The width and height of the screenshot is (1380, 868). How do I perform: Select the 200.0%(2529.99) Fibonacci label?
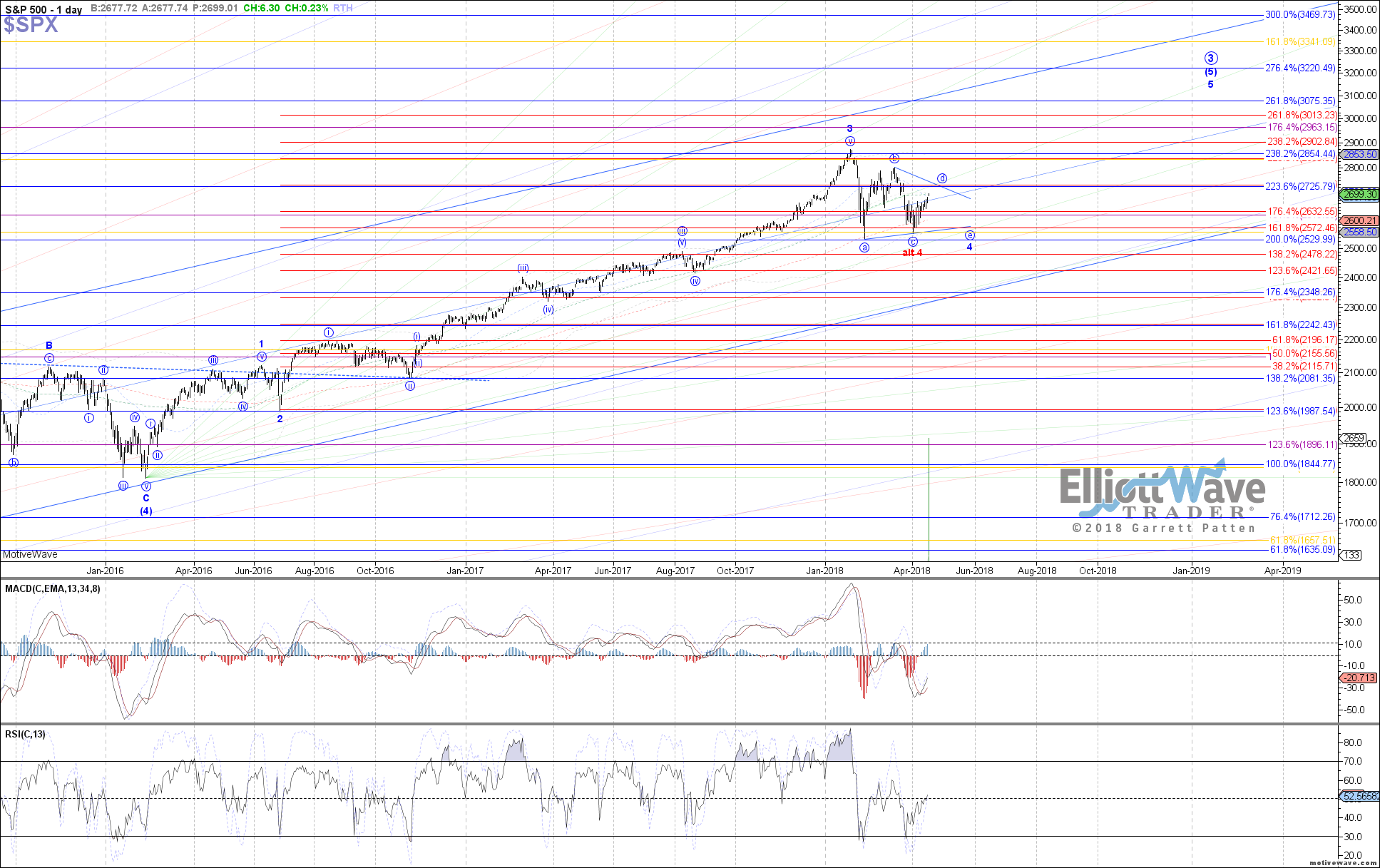click(1300, 240)
